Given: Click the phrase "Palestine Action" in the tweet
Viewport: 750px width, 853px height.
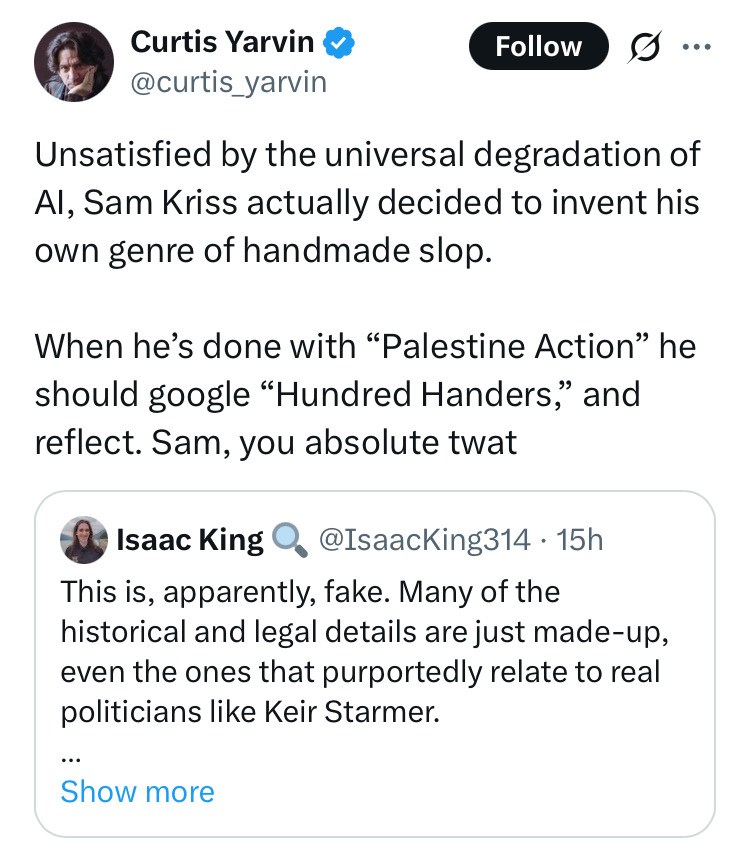Looking at the screenshot, I should pos(510,346).
